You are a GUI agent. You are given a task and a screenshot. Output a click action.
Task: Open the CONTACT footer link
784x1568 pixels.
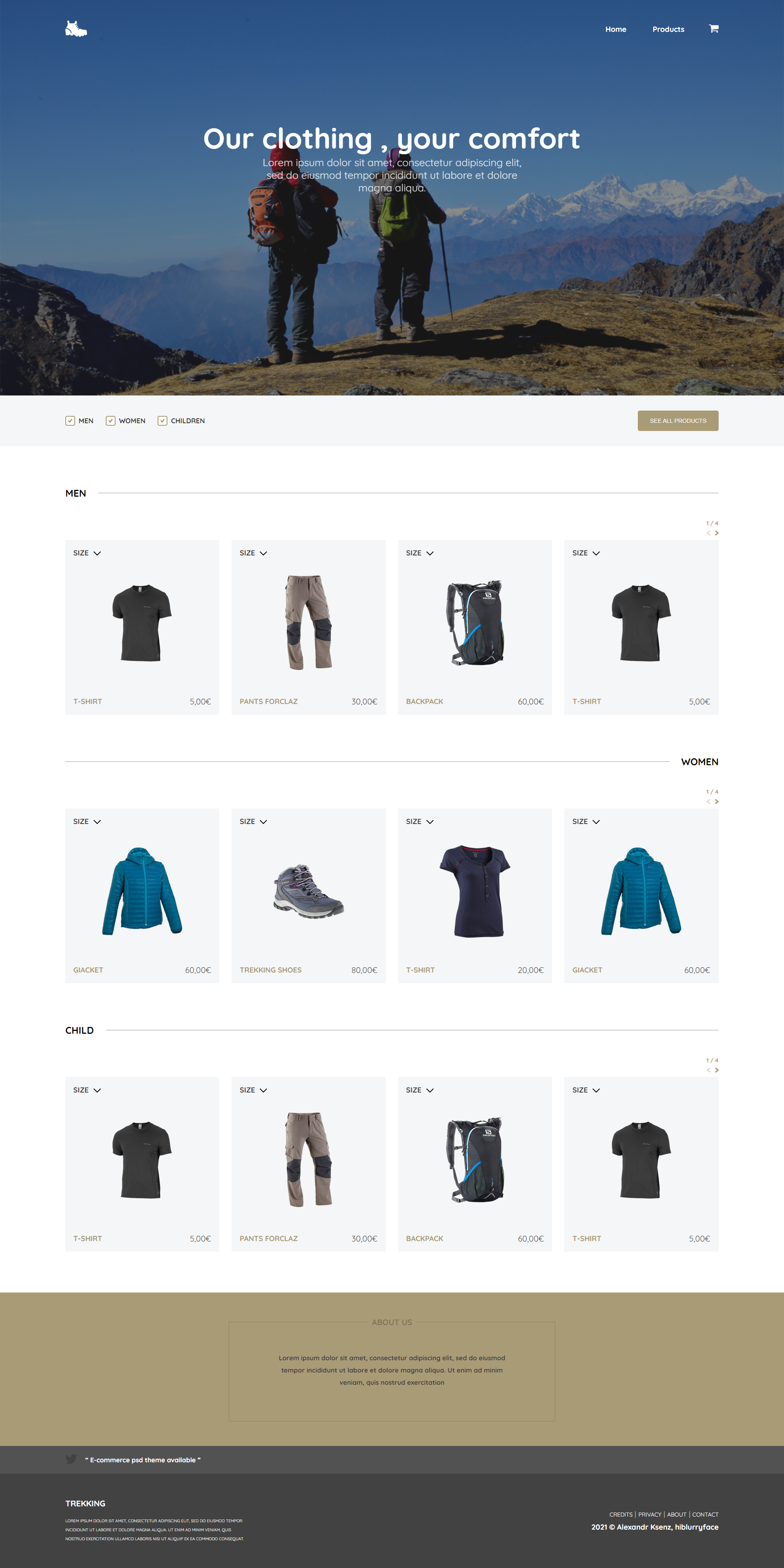(x=706, y=1514)
